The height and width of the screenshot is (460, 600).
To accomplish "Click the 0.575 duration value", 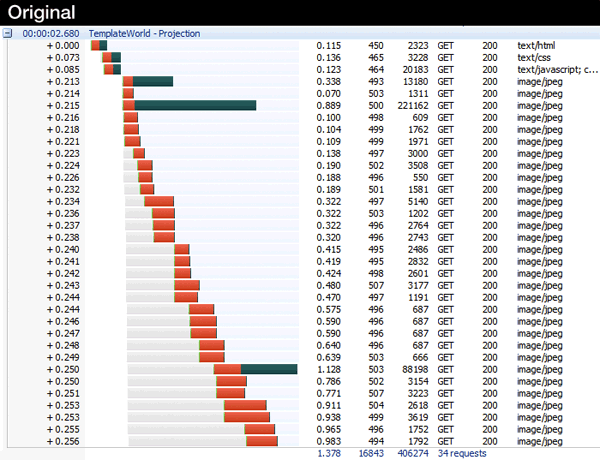I will [329, 309].
